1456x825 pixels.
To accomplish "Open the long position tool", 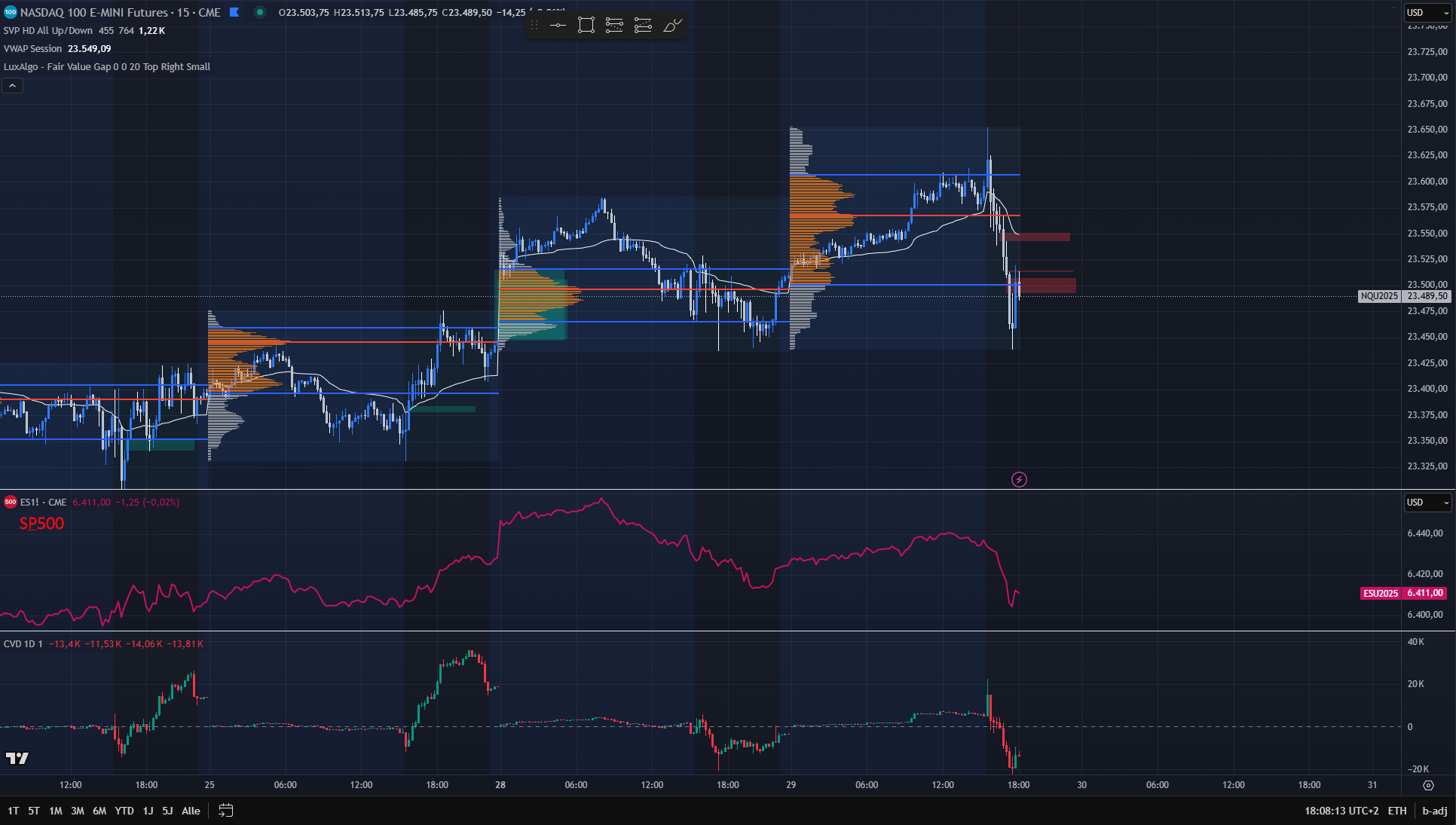I will 614,25.
